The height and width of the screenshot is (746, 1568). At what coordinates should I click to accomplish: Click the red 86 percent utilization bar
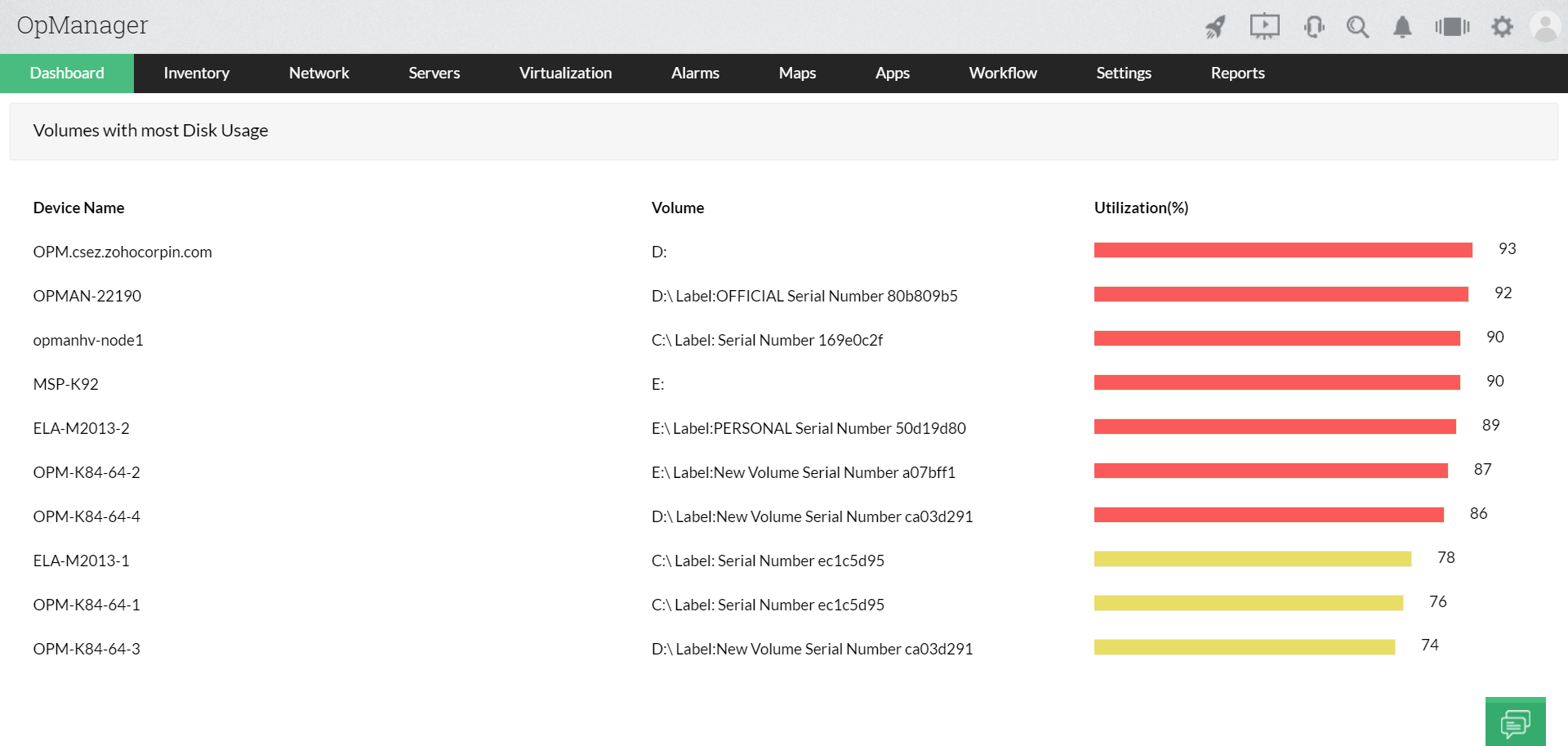pyautogui.click(x=1269, y=515)
